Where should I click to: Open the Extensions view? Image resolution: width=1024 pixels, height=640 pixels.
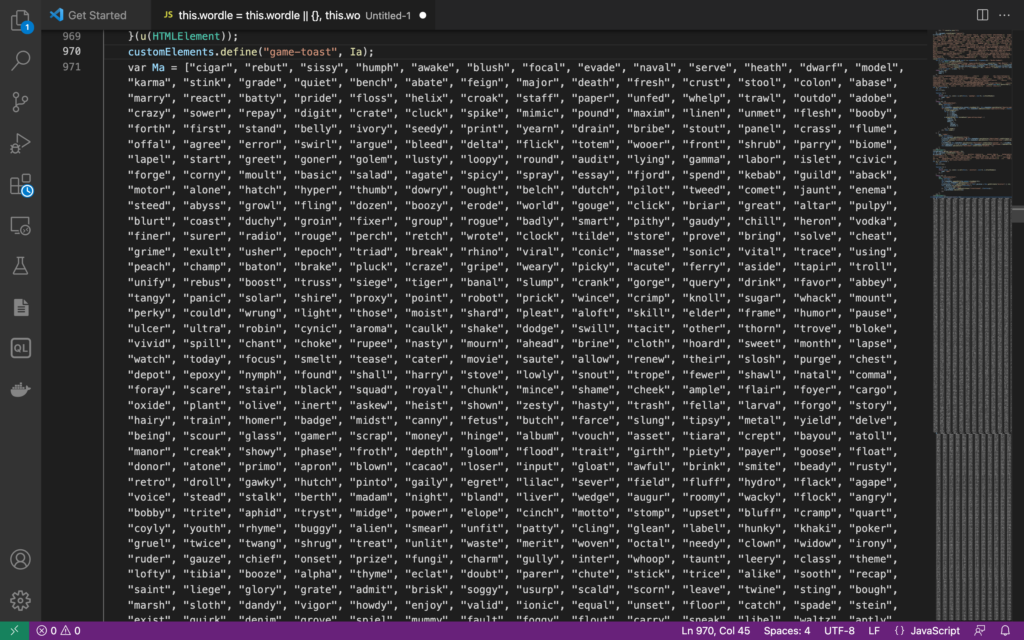[20, 185]
